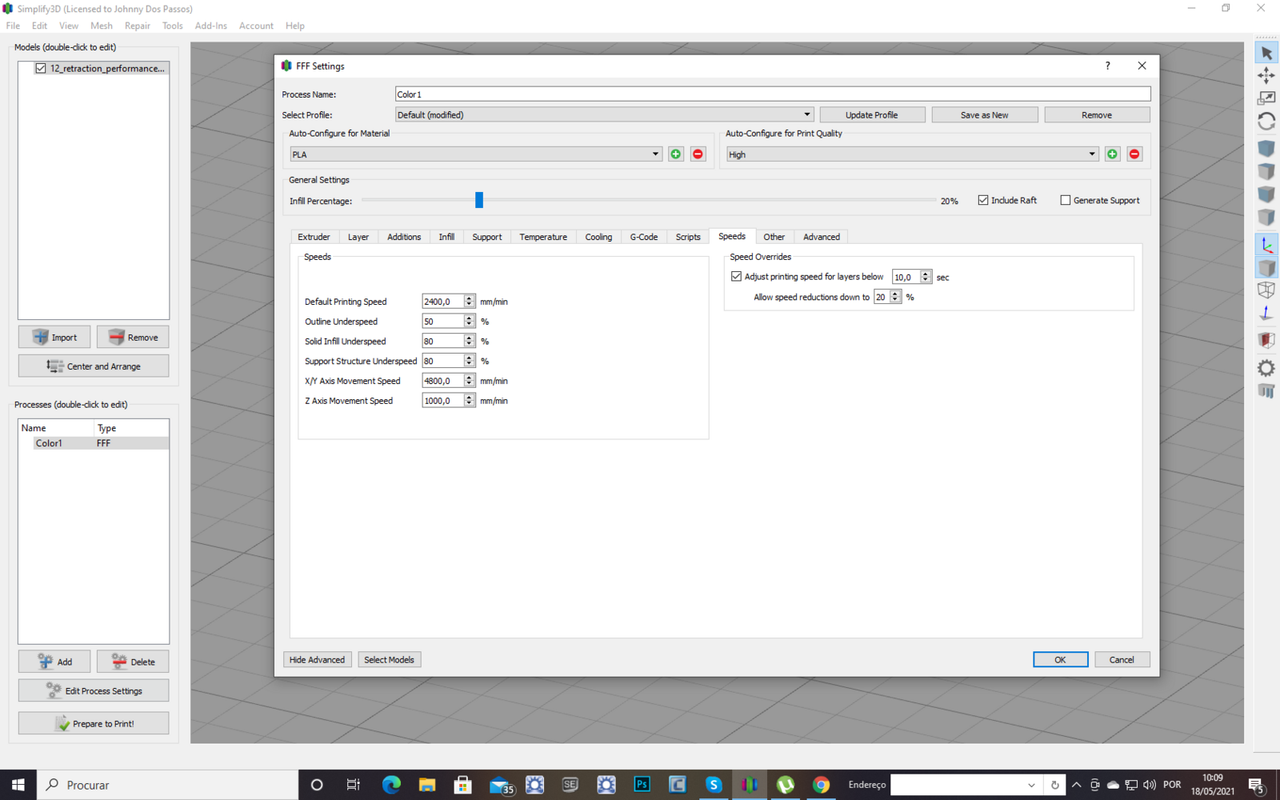Open Task View on the taskbar
This screenshot has width=1280, height=800.
(353, 785)
